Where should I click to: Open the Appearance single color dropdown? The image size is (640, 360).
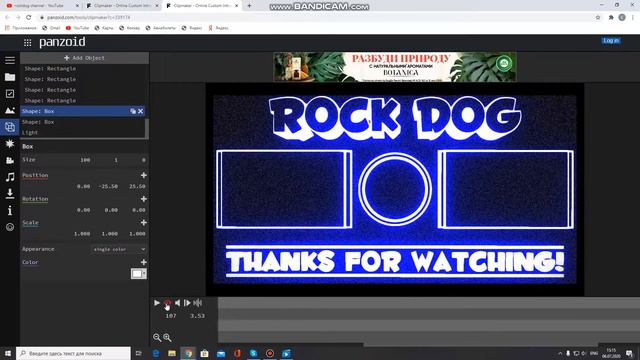119,249
